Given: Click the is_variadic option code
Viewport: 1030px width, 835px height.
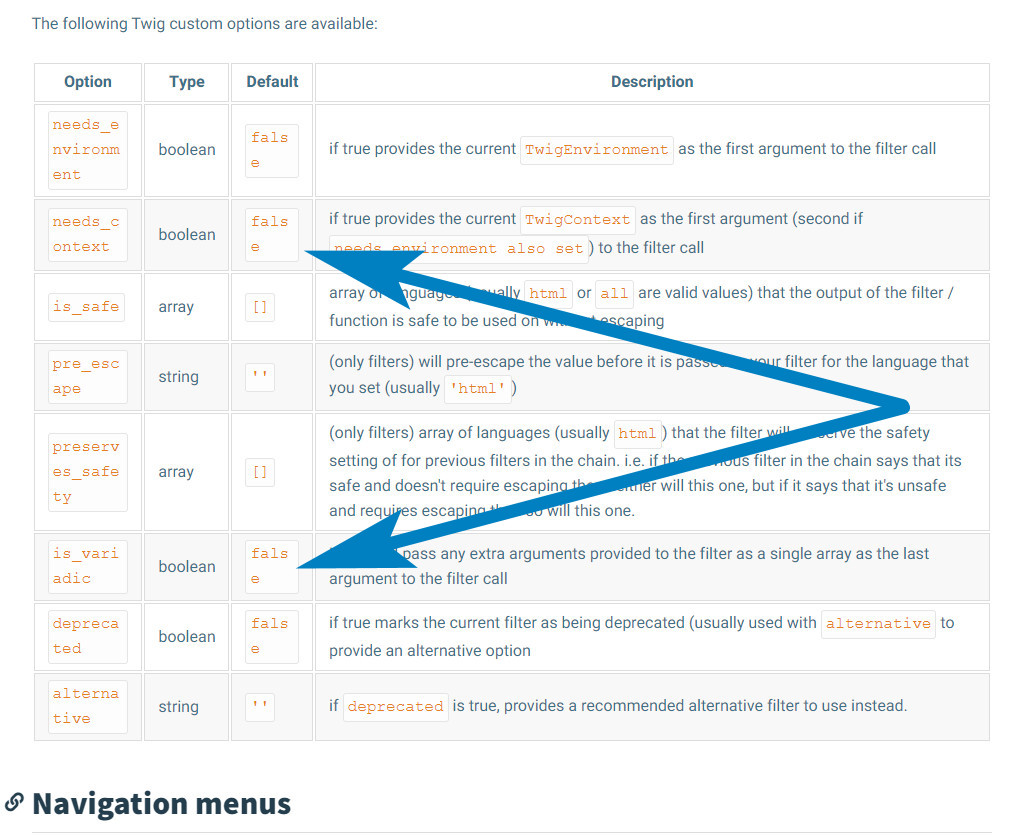Looking at the screenshot, I should (x=87, y=566).
